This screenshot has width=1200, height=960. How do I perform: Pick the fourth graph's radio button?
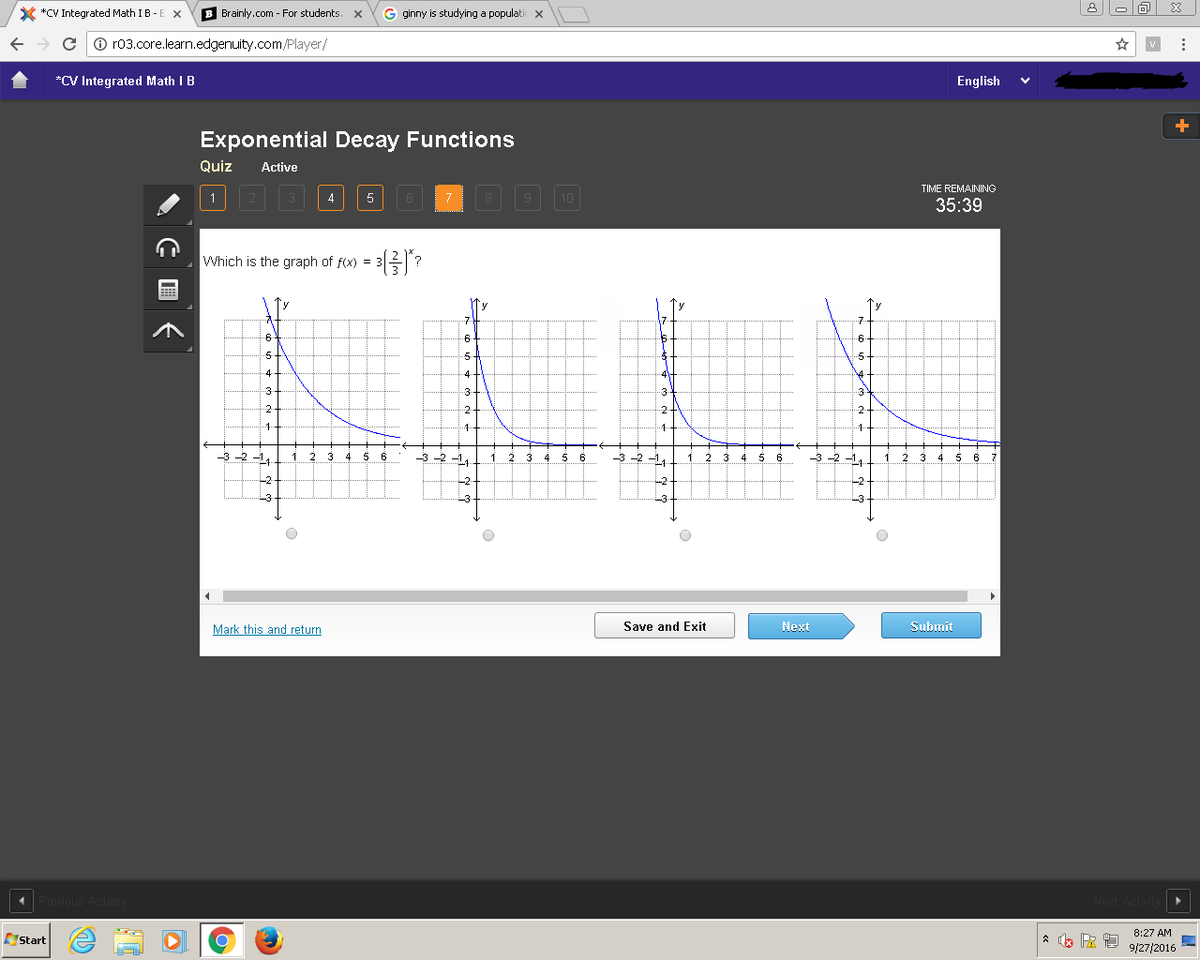[x=882, y=534]
